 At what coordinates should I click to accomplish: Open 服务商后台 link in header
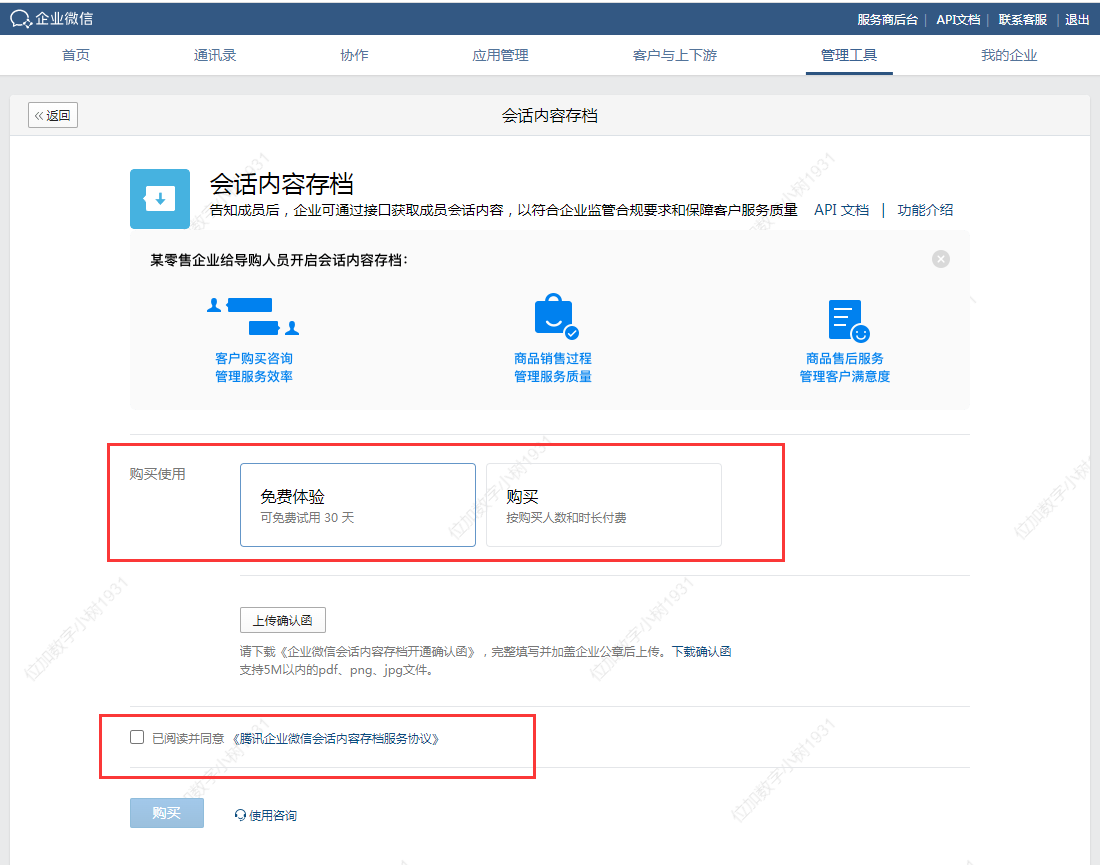pos(887,20)
